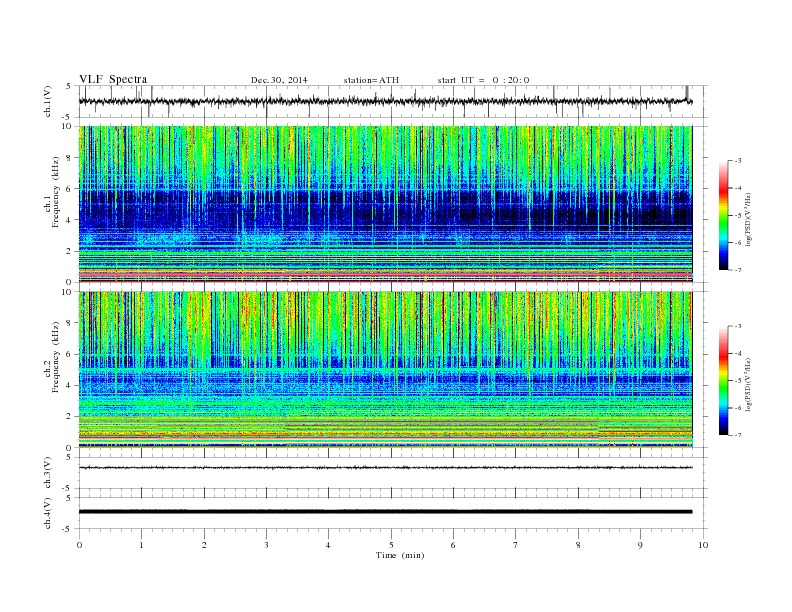The height and width of the screenshot is (612, 792).
Task: Click the time axis tick label '0'
Action: [79, 545]
